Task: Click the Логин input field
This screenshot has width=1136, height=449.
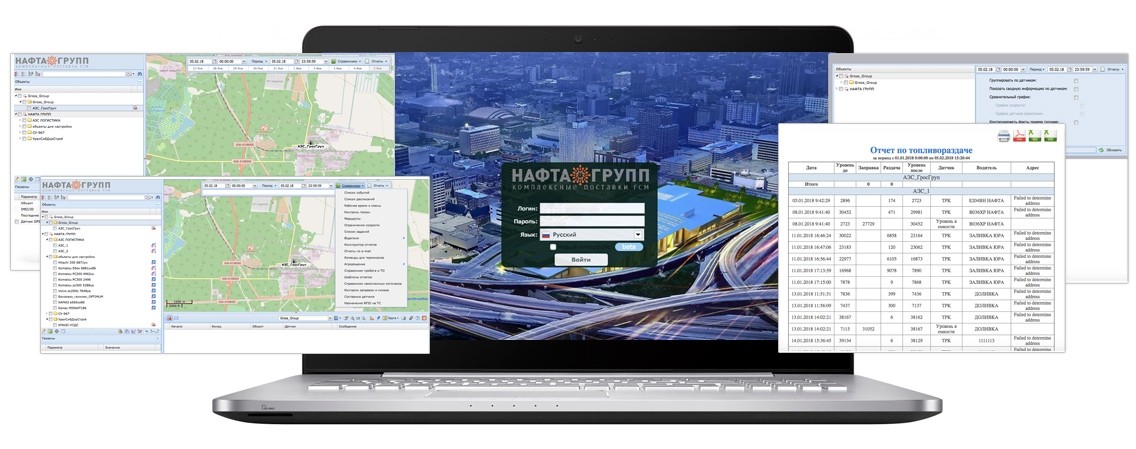Action: (x=592, y=208)
